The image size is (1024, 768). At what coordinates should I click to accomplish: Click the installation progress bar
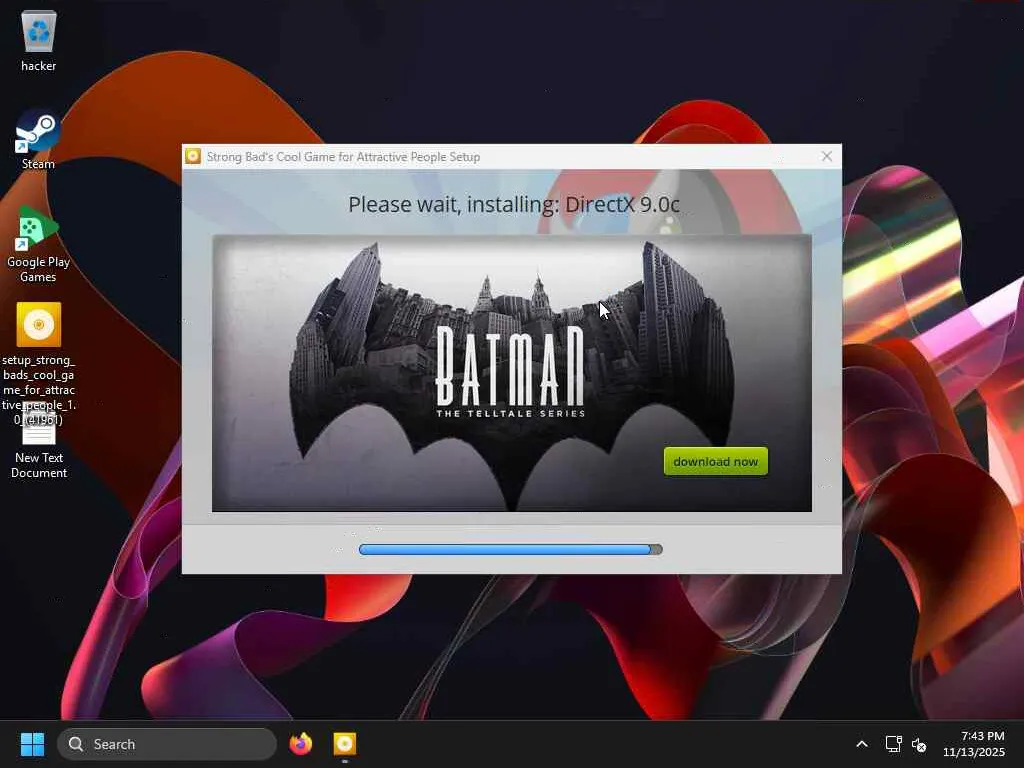[x=511, y=550]
